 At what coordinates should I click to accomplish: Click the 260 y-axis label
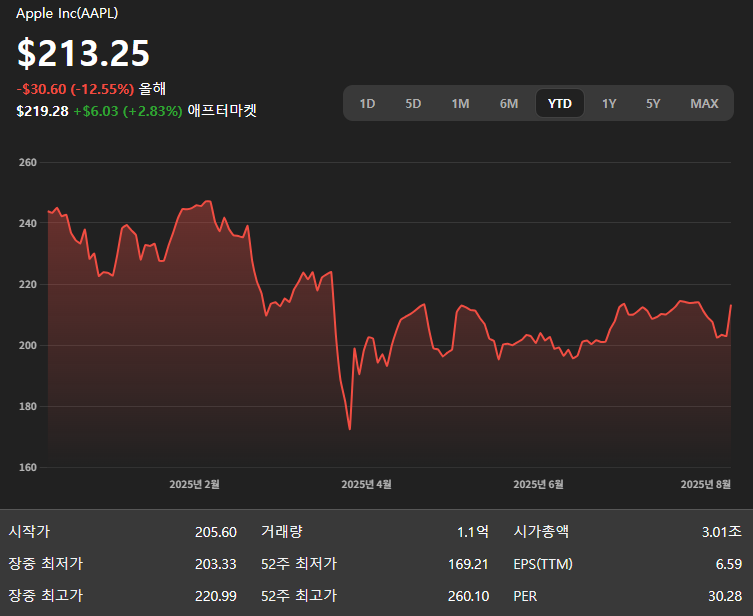[x=28, y=162]
